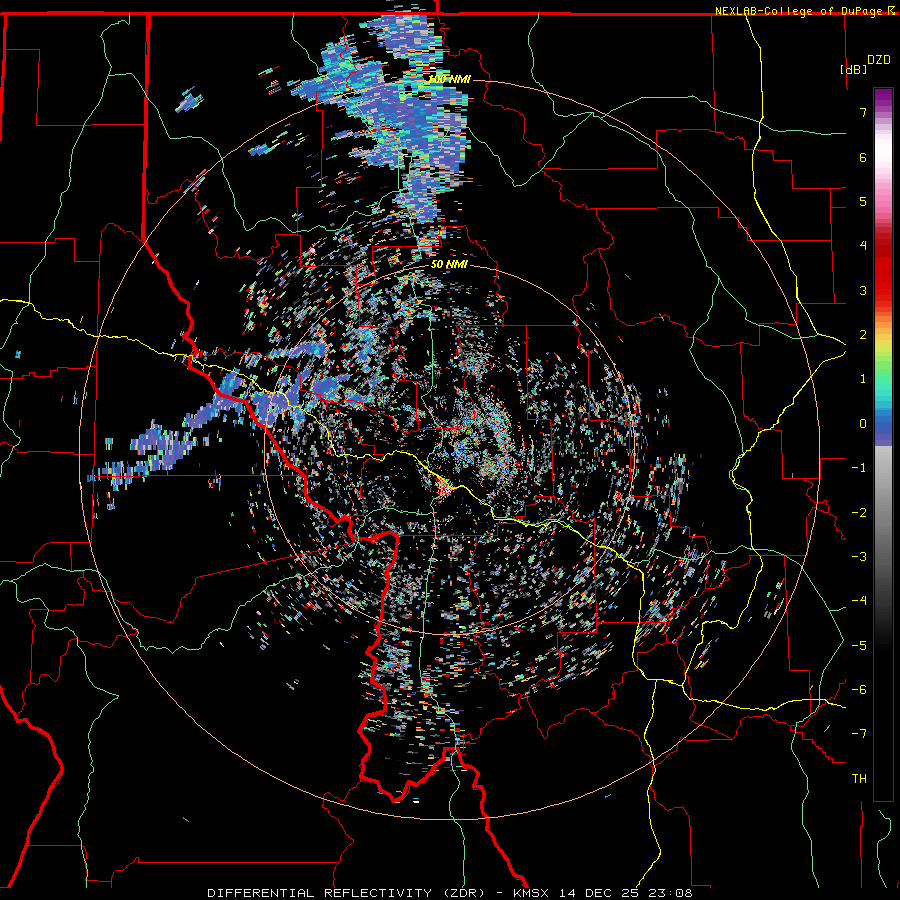This screenshot has height=900, width=900.
Task: Select the 3 dB scale label
Action: click(x=863, y=290)
